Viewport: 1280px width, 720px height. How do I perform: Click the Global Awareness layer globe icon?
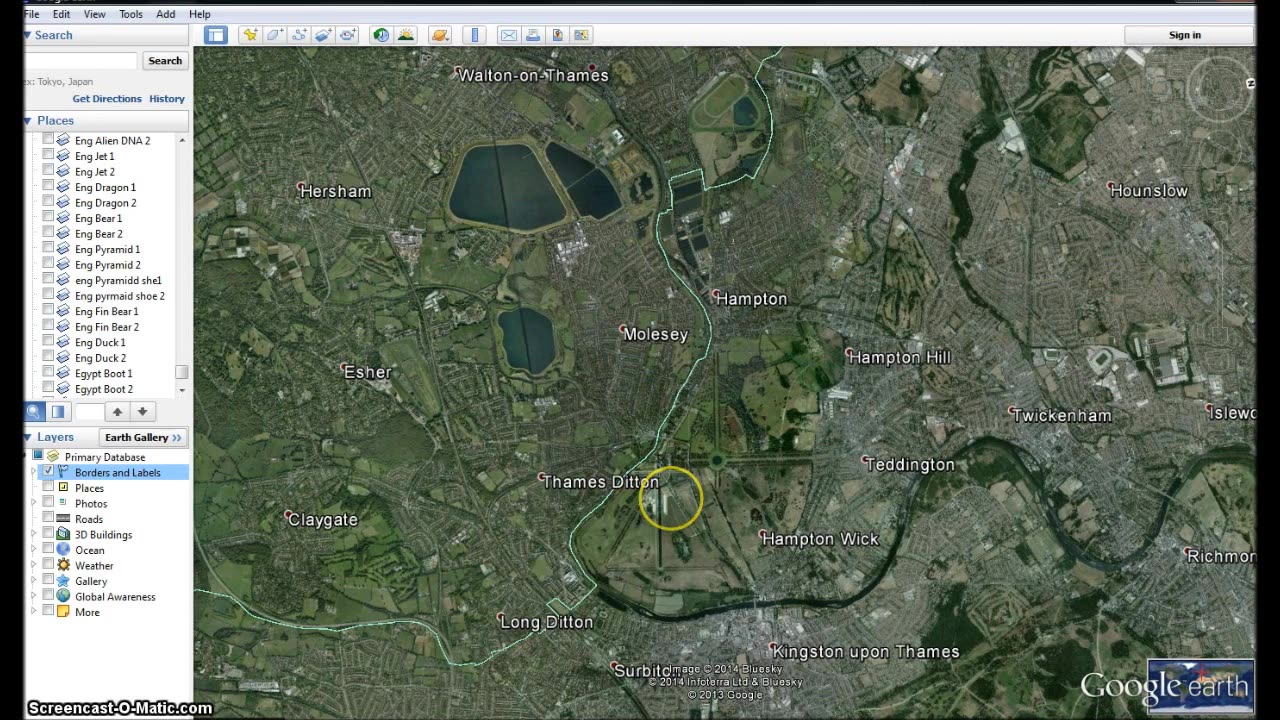(x=63, y=596)
